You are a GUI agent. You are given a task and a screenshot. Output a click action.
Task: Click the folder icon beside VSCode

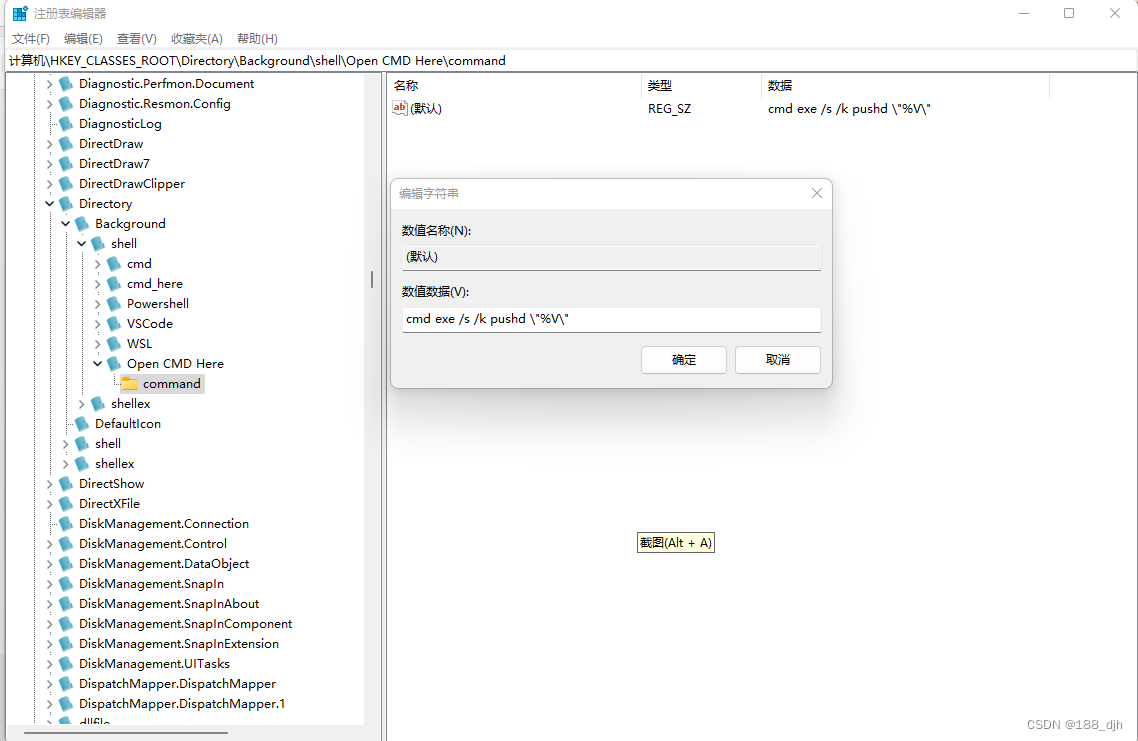coord(114,323)
